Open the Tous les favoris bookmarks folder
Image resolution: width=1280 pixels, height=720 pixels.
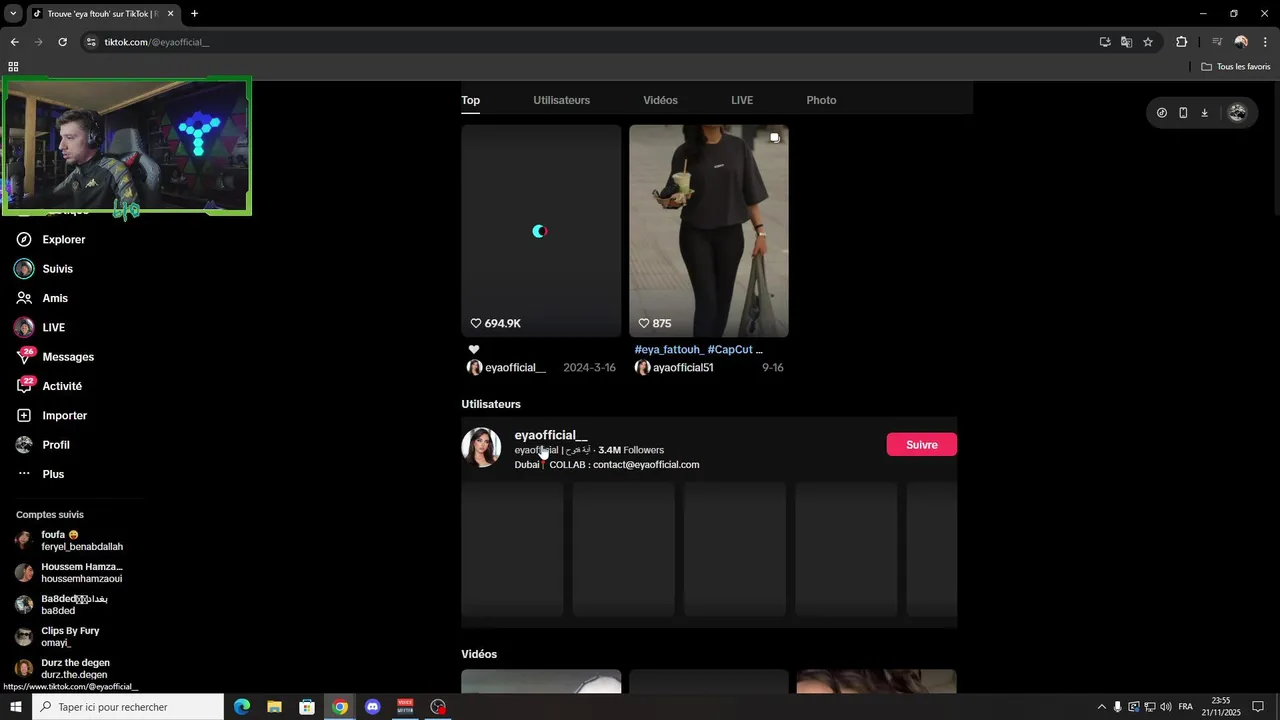(x=1236, y=67)
